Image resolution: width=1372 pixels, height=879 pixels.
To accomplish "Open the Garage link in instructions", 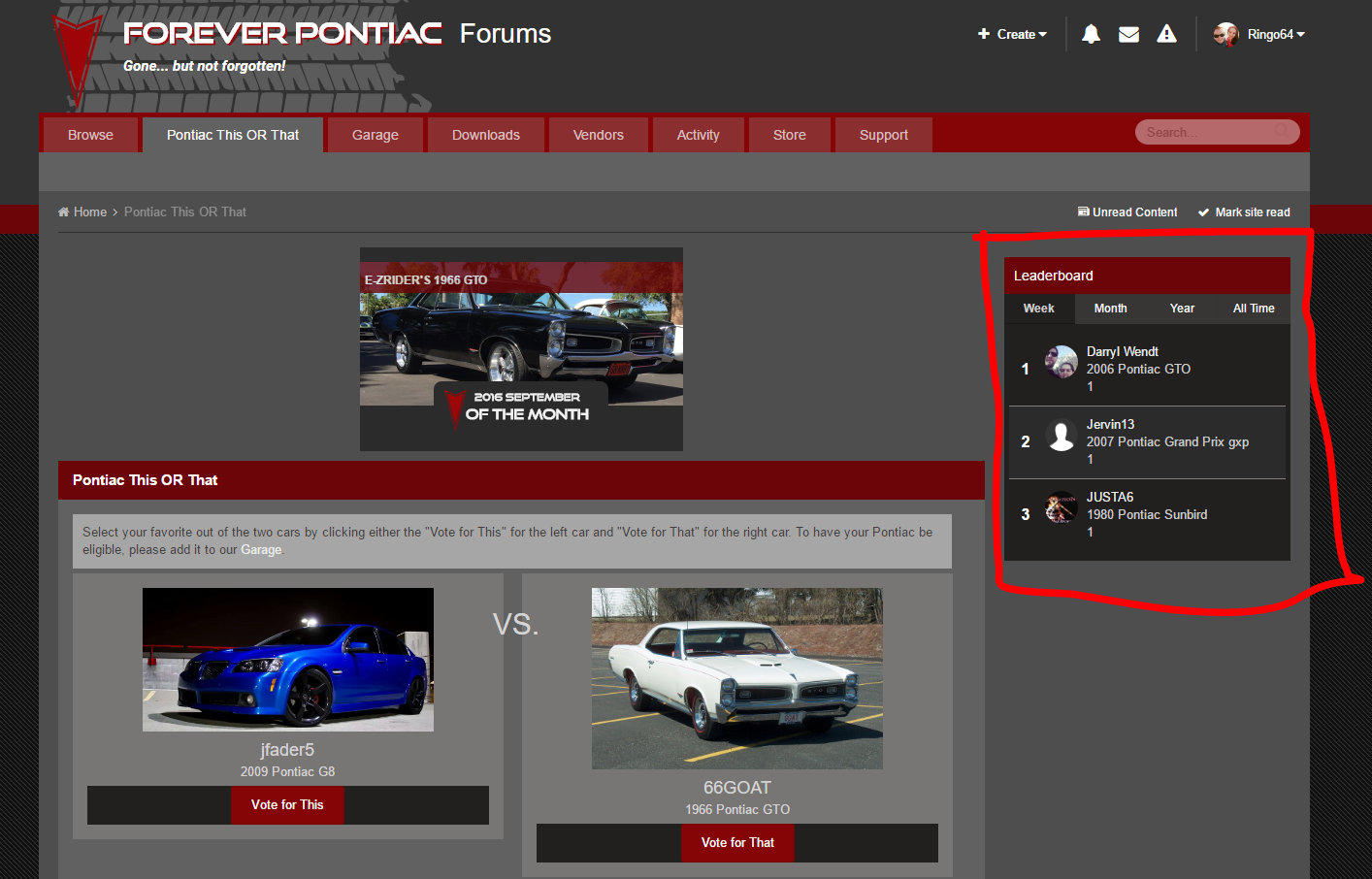I will tap(261, 550).
